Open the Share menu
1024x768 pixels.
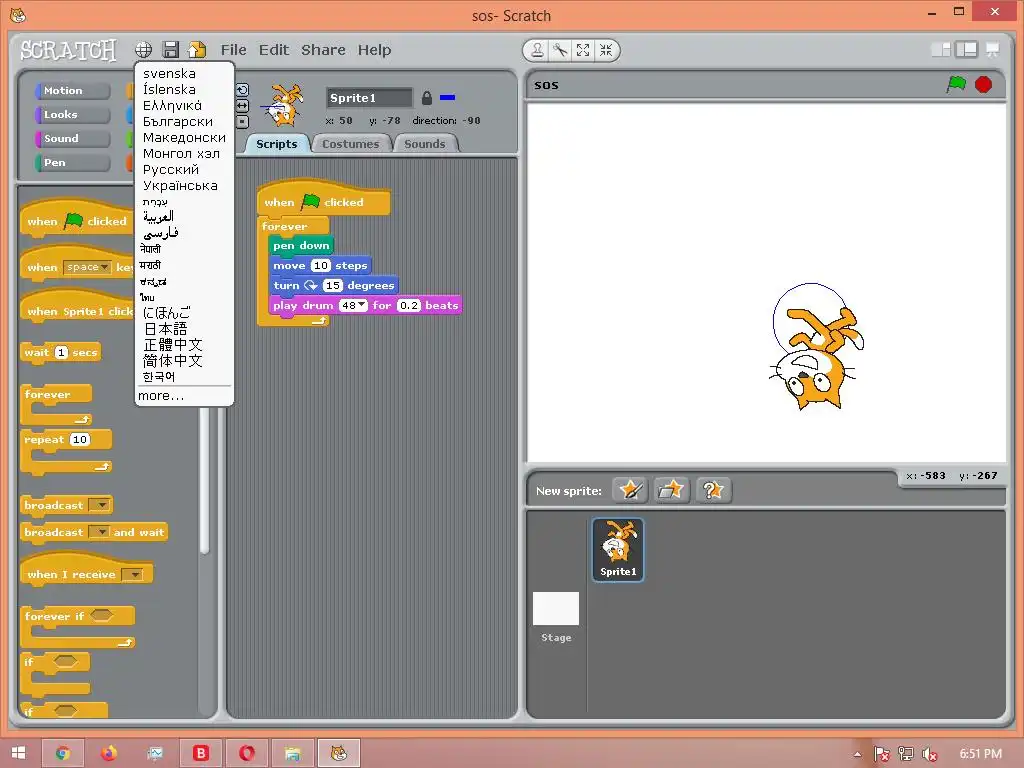click(323, 50)
